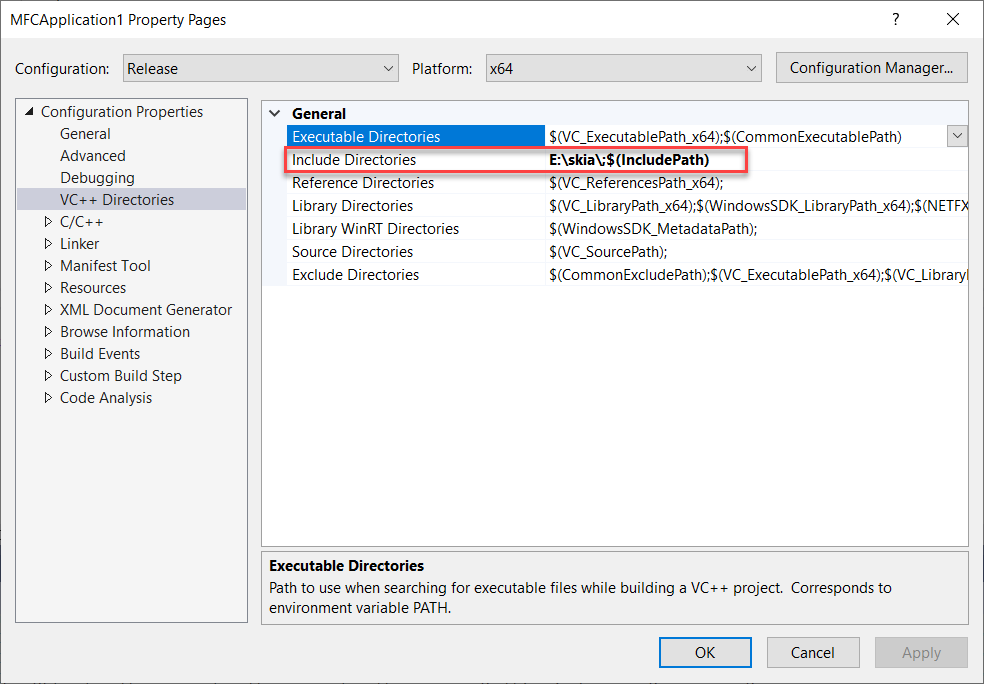This screenshot has height=684, width=984.
Task: Select the Build Events tree label
Action: pos(100,353)
